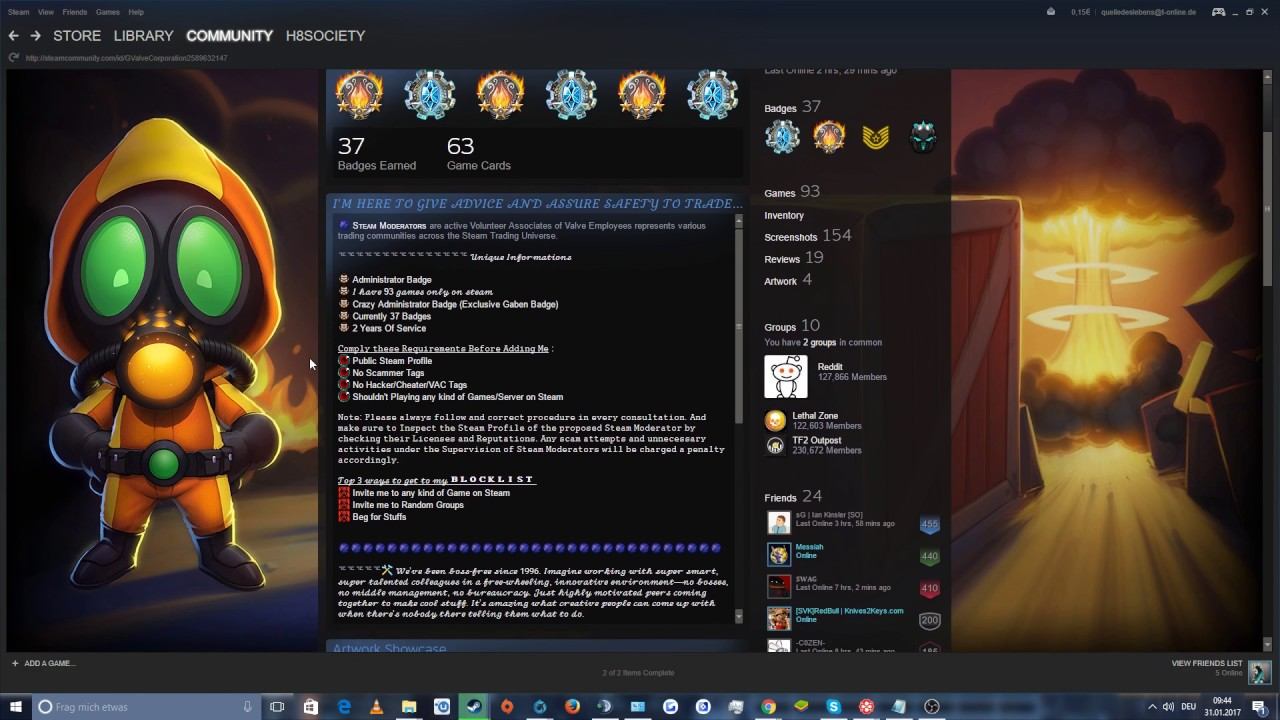Click the profile summary scrollbar up arrow
1280x720 pixels.
pos(739,220)
